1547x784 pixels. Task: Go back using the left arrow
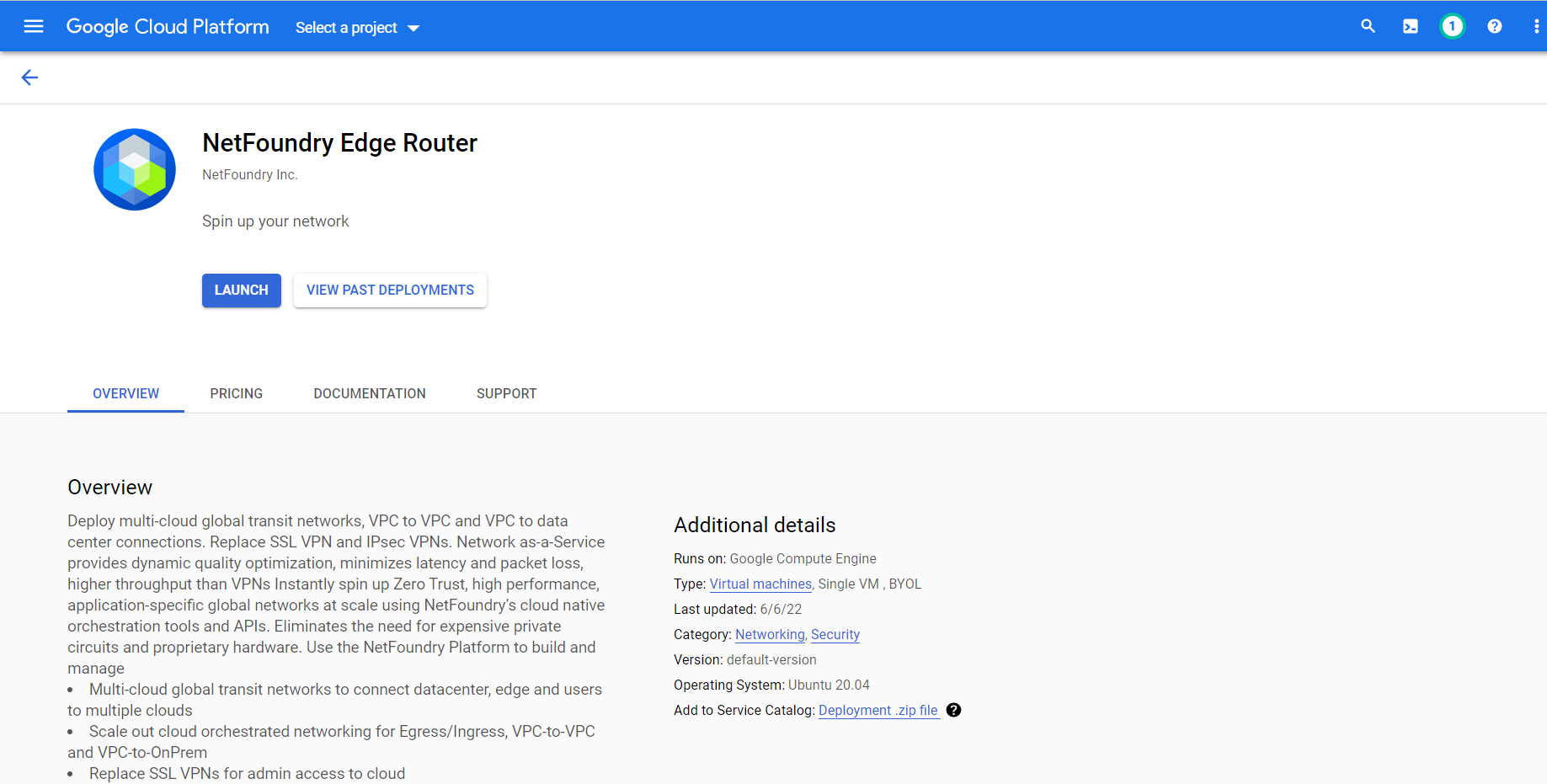coord(29,77)
